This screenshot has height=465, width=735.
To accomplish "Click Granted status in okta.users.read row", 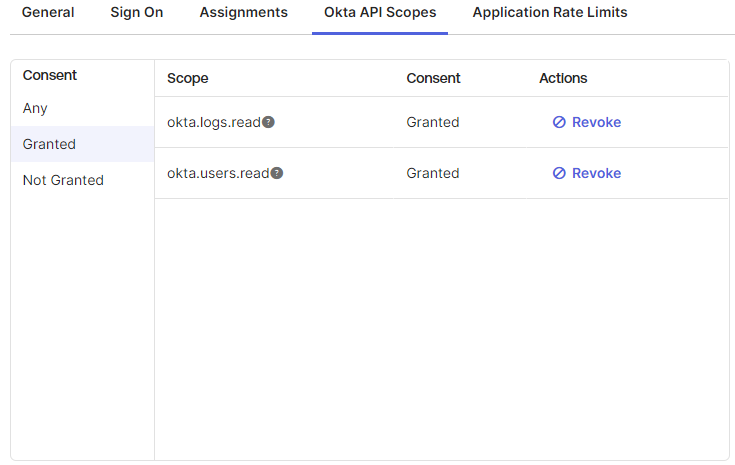I will pyautogui.click(x=433, y=173).
